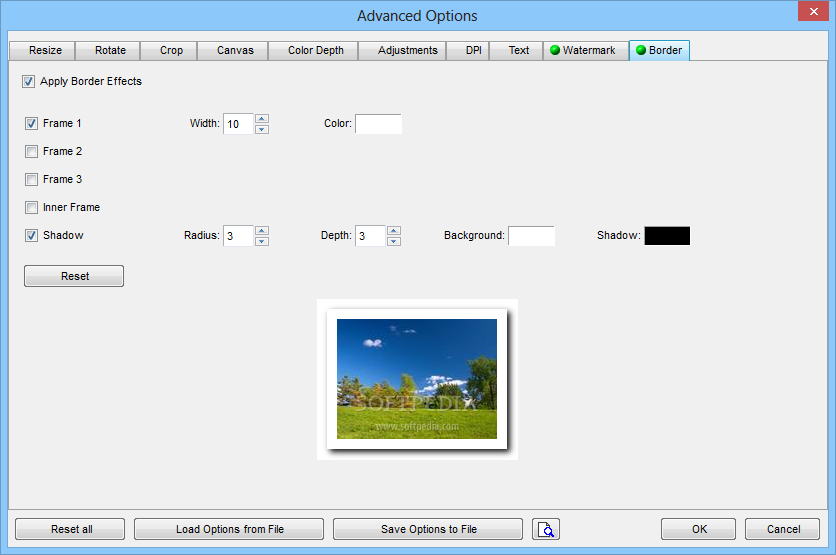Go to the Text tab

(517, 51)
